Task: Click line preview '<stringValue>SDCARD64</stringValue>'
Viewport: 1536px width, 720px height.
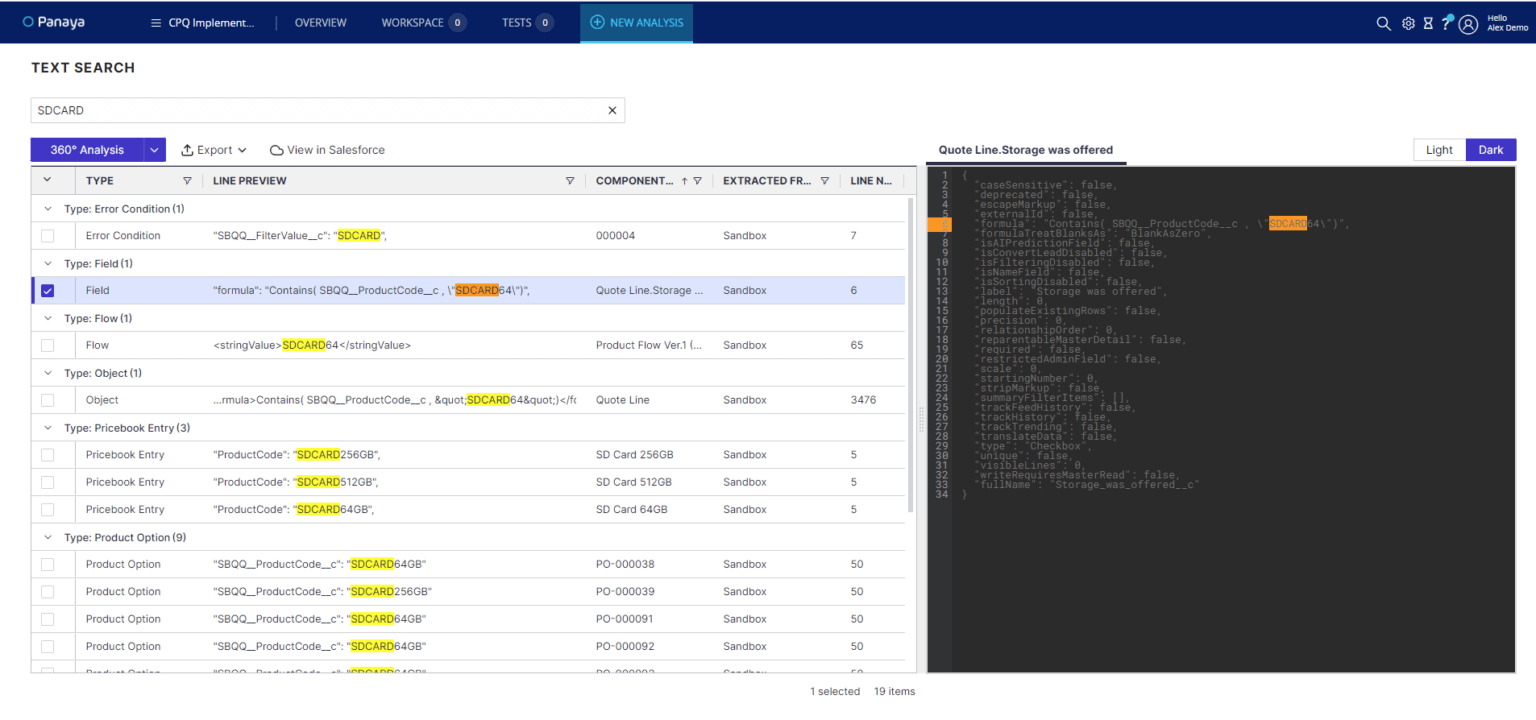Action: tap(312, 345)
